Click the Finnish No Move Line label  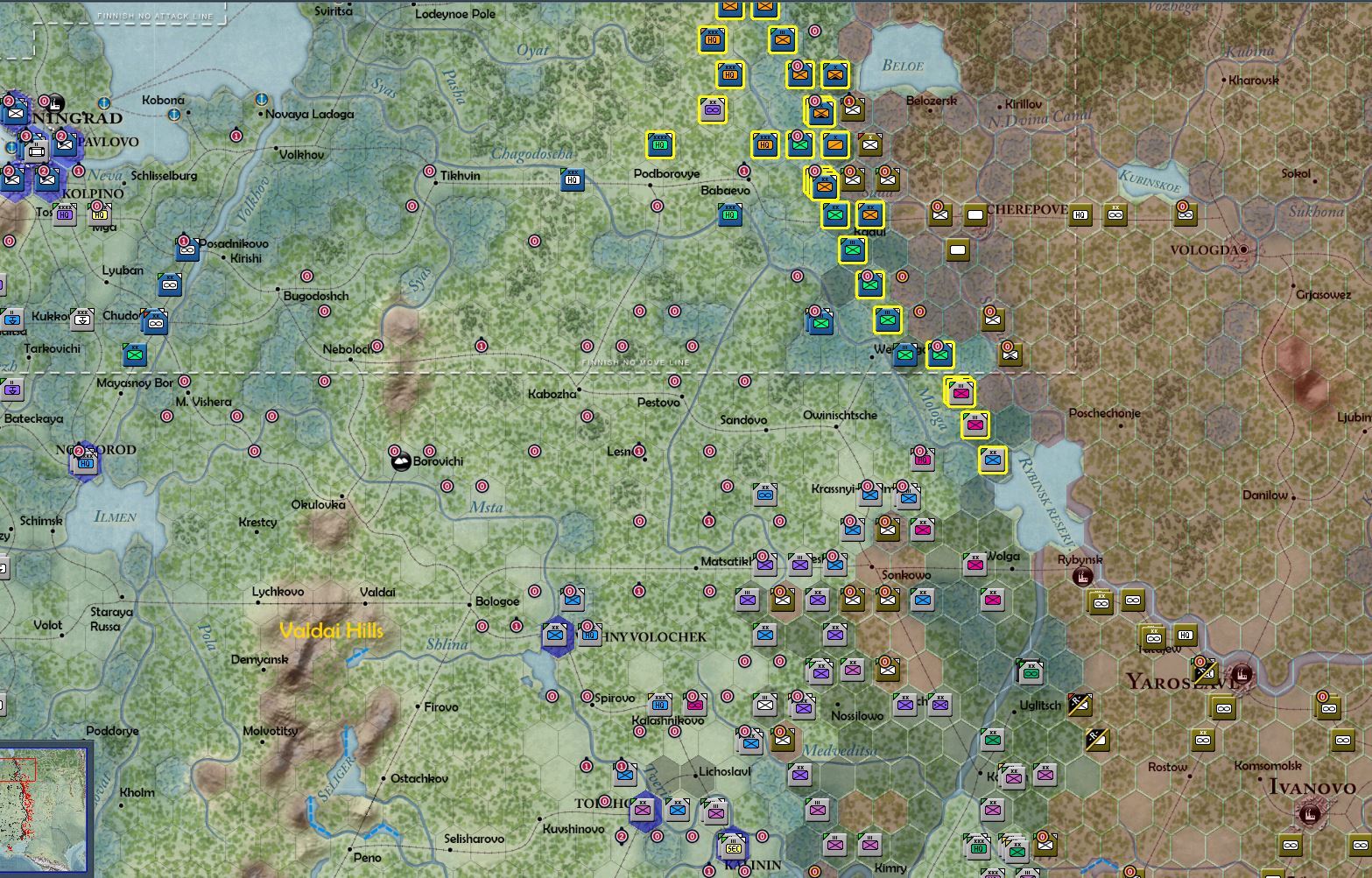pyautogui.click(x=636, y=362)
